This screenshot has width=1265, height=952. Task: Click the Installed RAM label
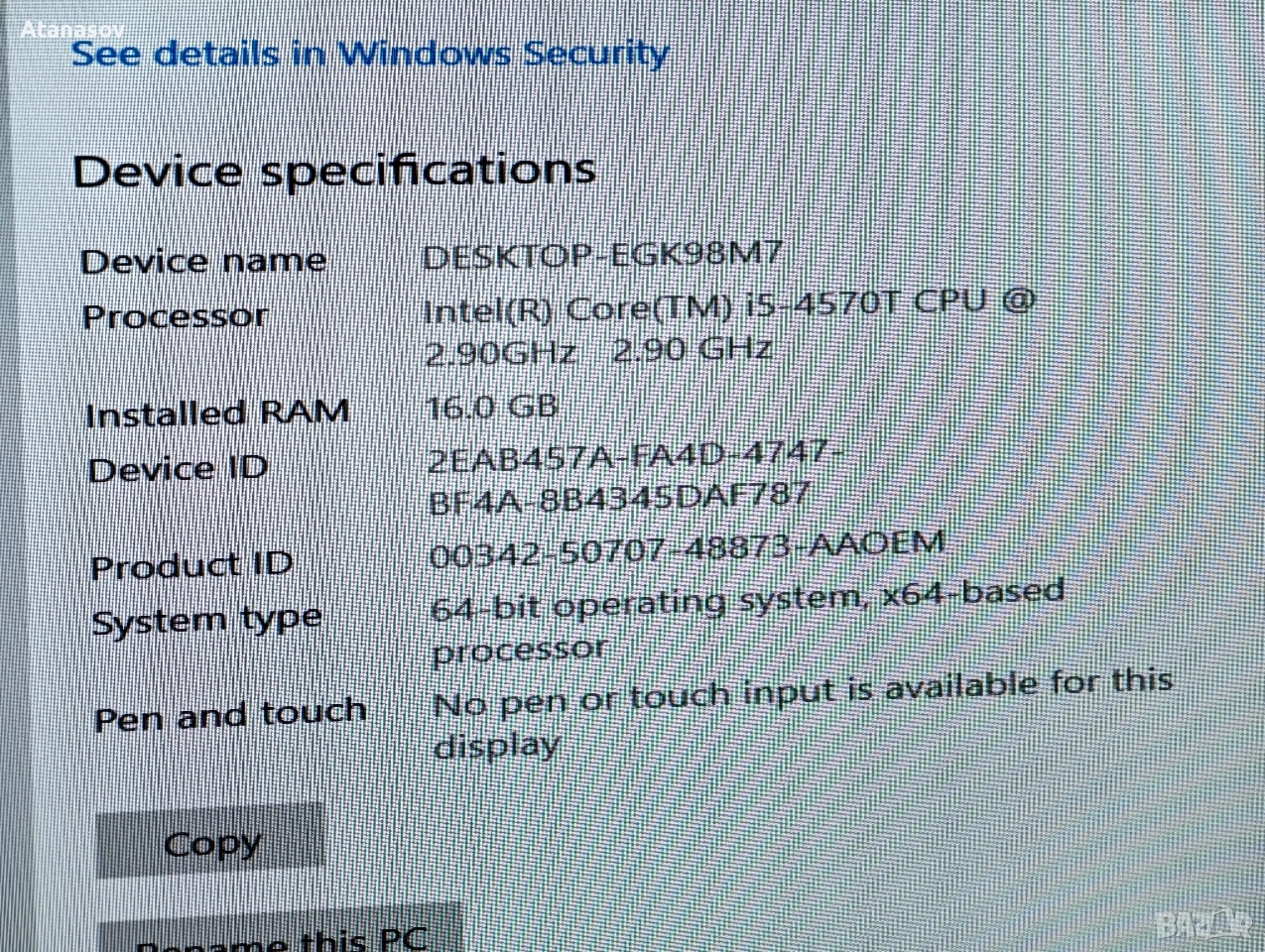(217, 413)
